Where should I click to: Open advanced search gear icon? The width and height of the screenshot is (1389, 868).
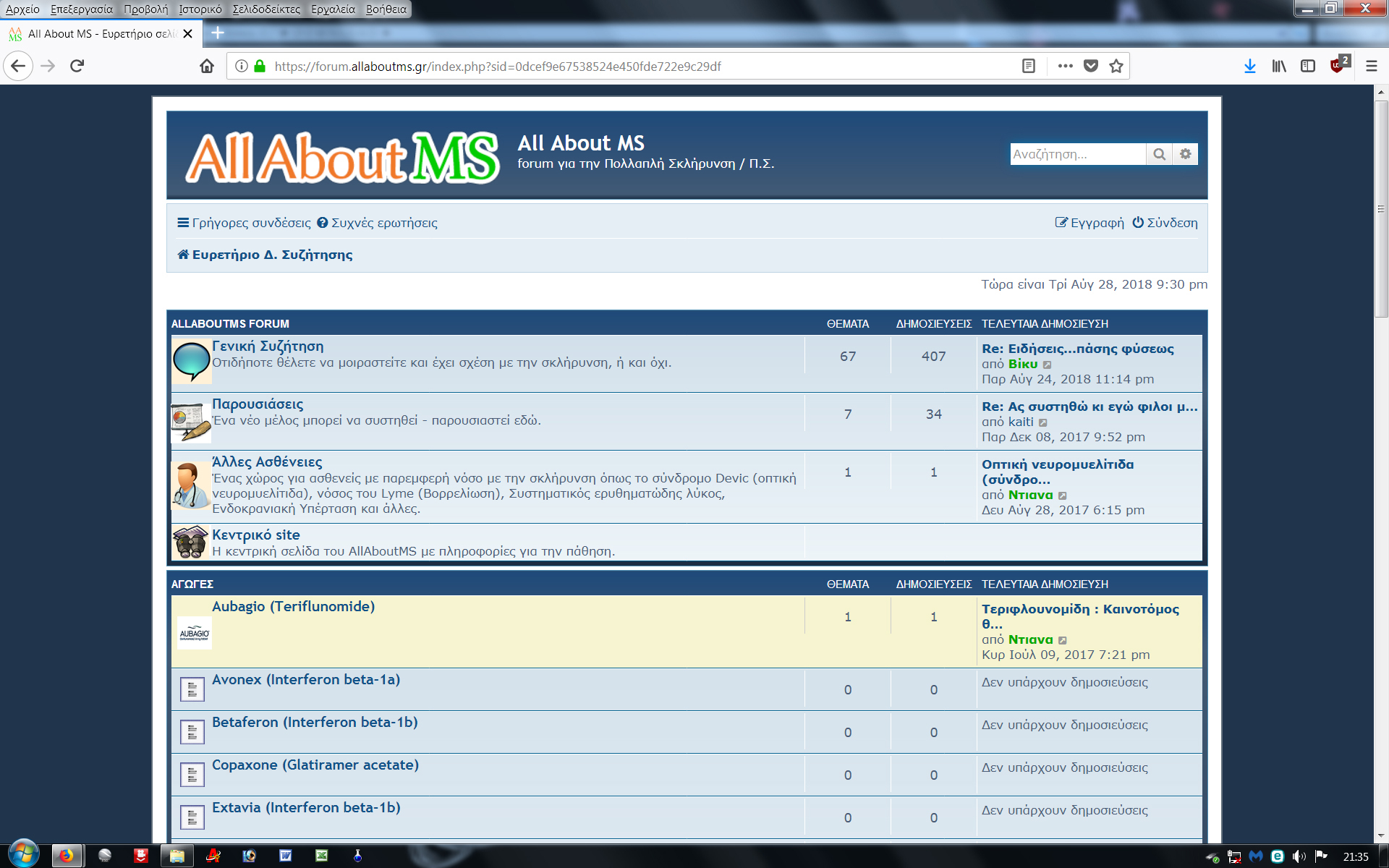click(x=1185, y=154)
